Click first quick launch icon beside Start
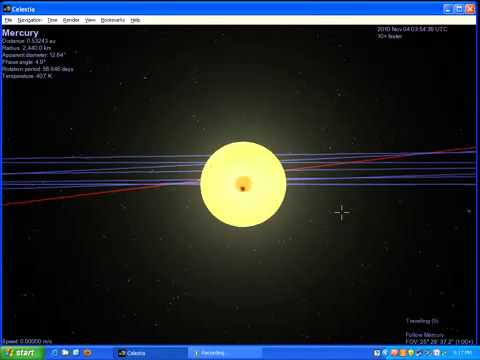480x360 pixels. (x=54, y=353)
